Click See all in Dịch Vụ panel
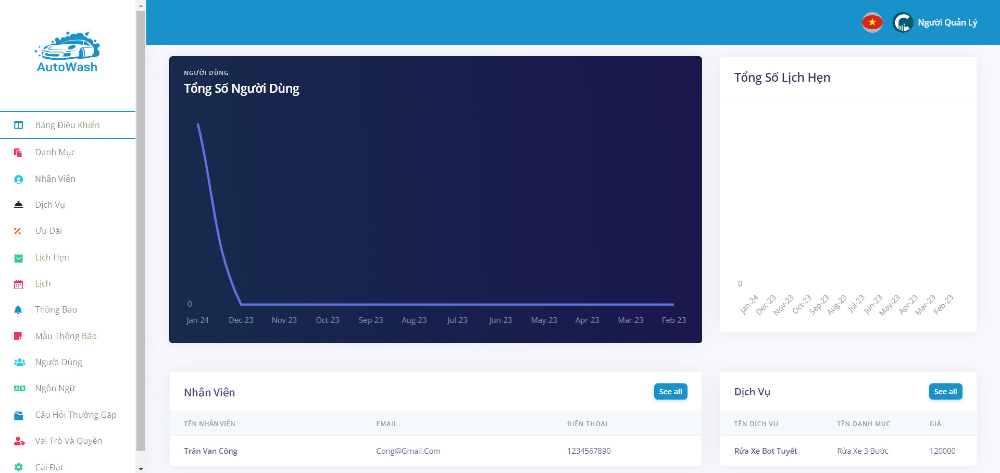The height and width of the screenshot is (473, 1000). (x=945, y=392)
